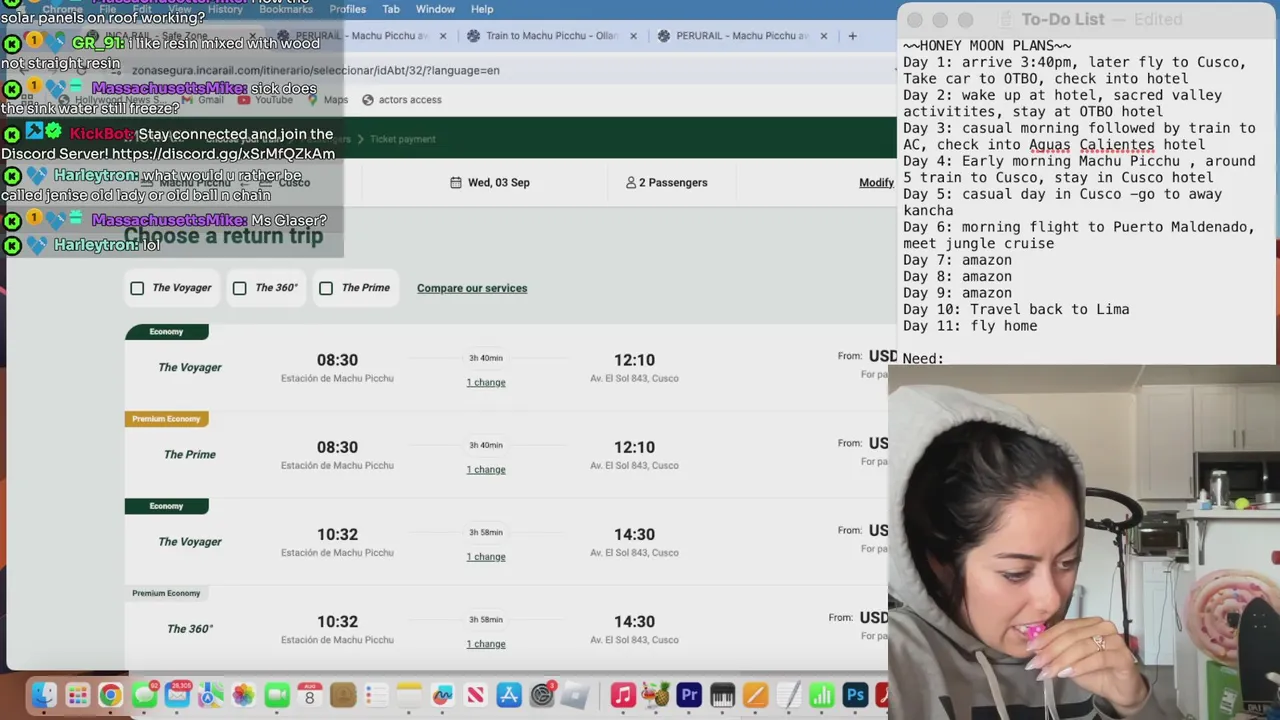This screenshot has width=1280, height=720.
Task: Open the actors access bookmark
Action: pyautogui.click(x=401, y=100)
